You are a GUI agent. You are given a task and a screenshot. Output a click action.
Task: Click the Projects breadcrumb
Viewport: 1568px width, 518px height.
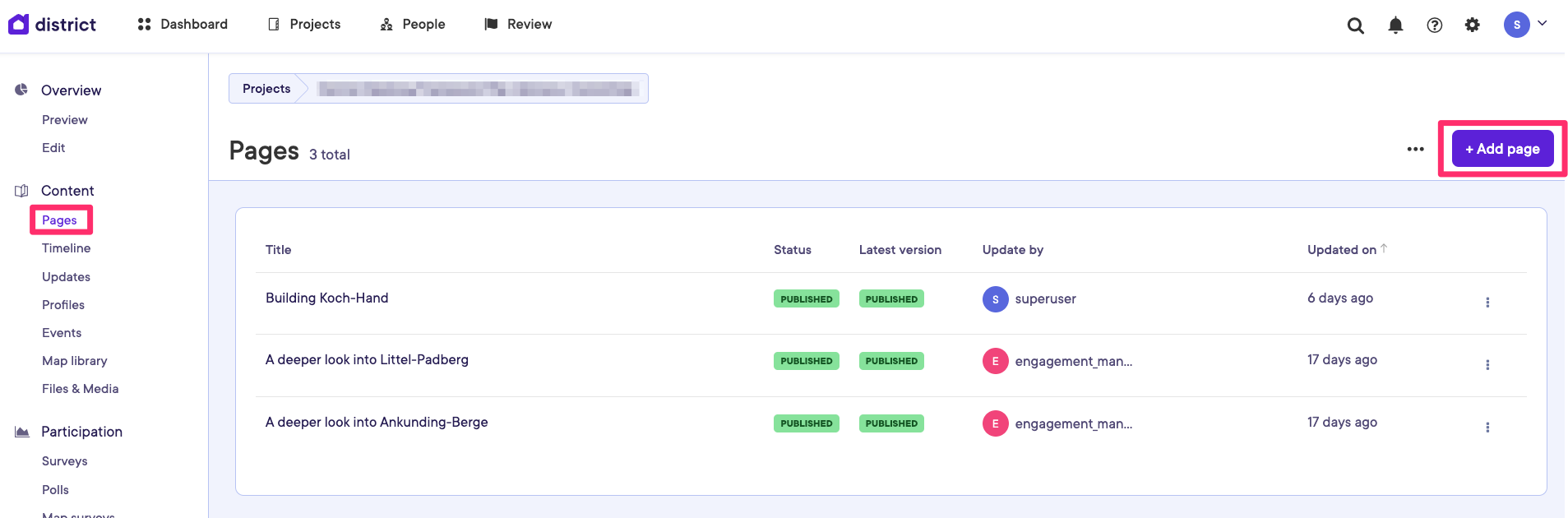pos(266,89)
